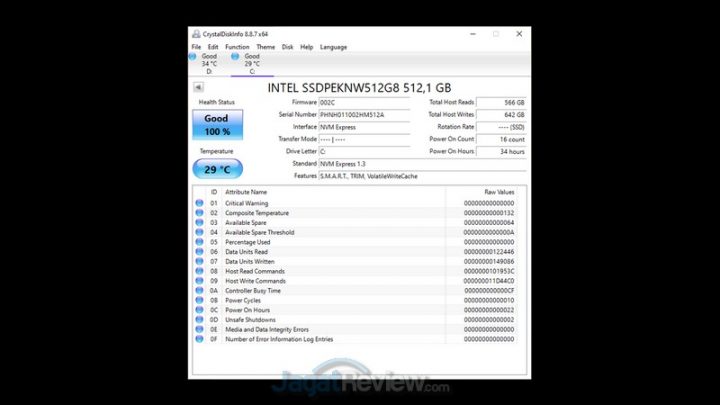Open the Language menu
The width and height of the screenshot is (720, 405).
(333, 47)
